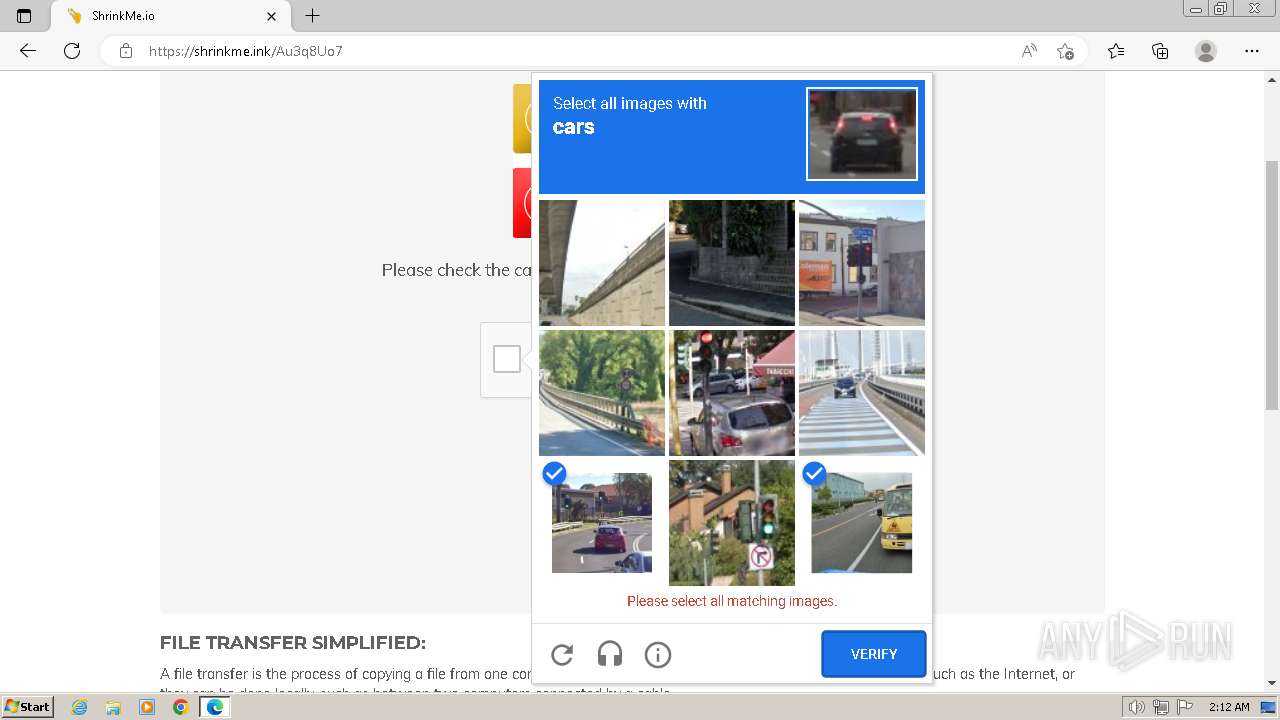The height and width of the screenshot is (720, 1280).
Task: View site information lock icon
Action: 126,51
